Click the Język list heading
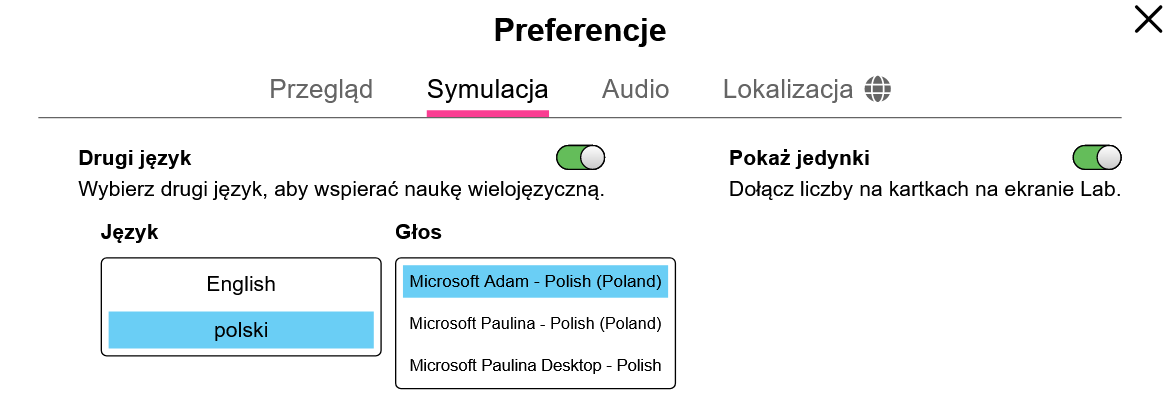1170x395 pixels. pos(130,233)
